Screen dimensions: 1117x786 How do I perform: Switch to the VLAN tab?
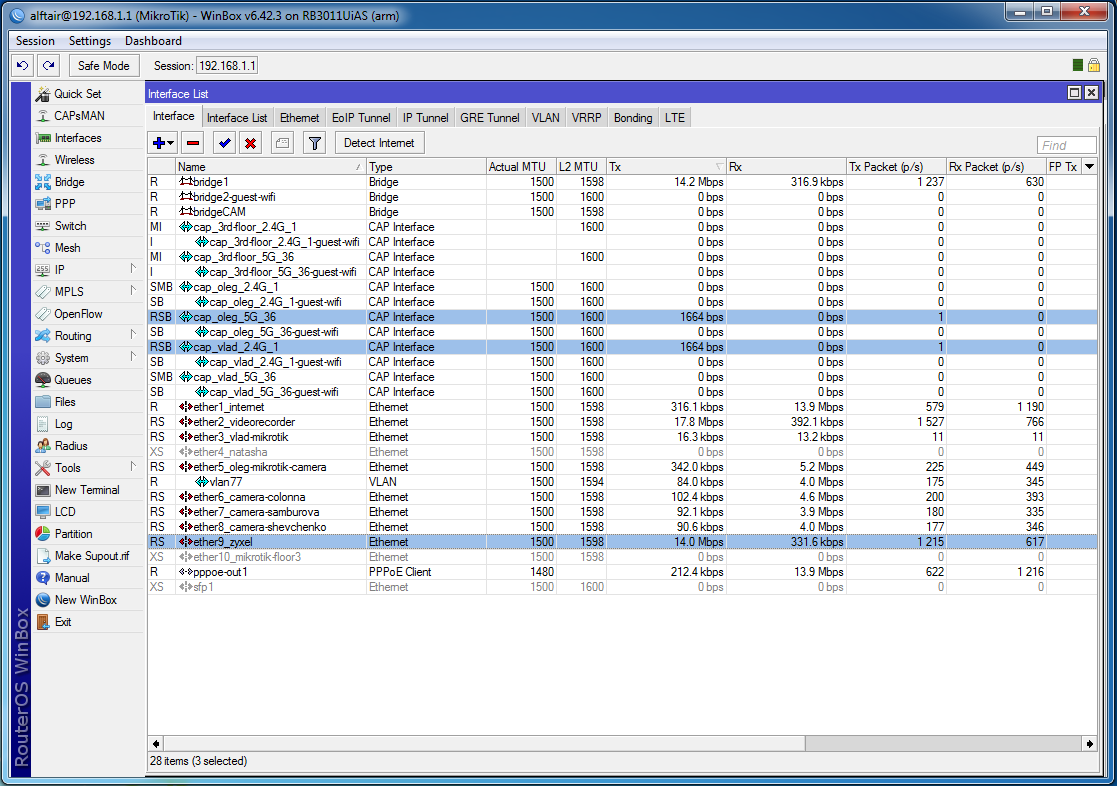click(546, 118)
